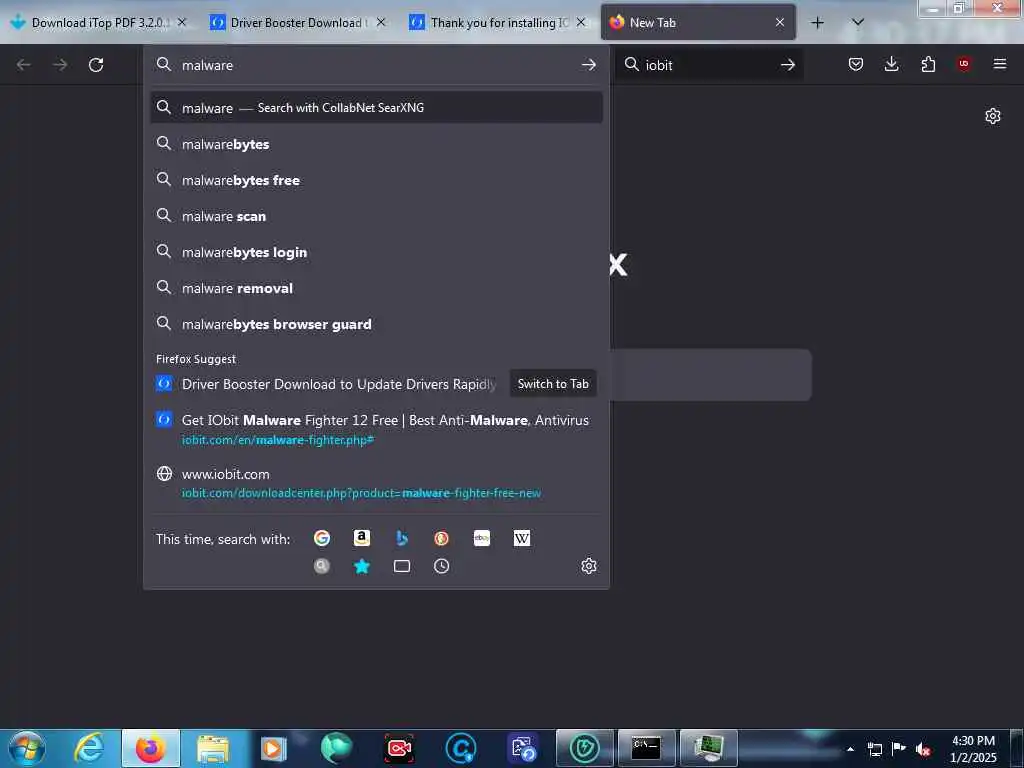The height and width of the screenshot is (768, 1024).
Task: Open the Extensions menu
Action: [928, 64]
